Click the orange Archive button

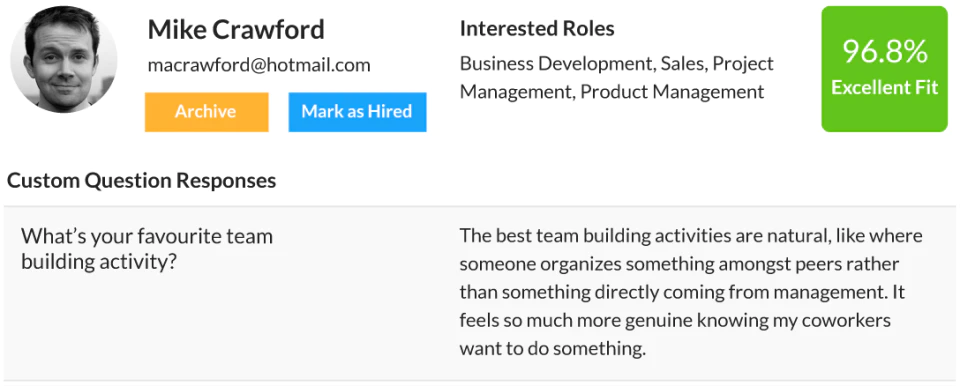pos(206,112)
